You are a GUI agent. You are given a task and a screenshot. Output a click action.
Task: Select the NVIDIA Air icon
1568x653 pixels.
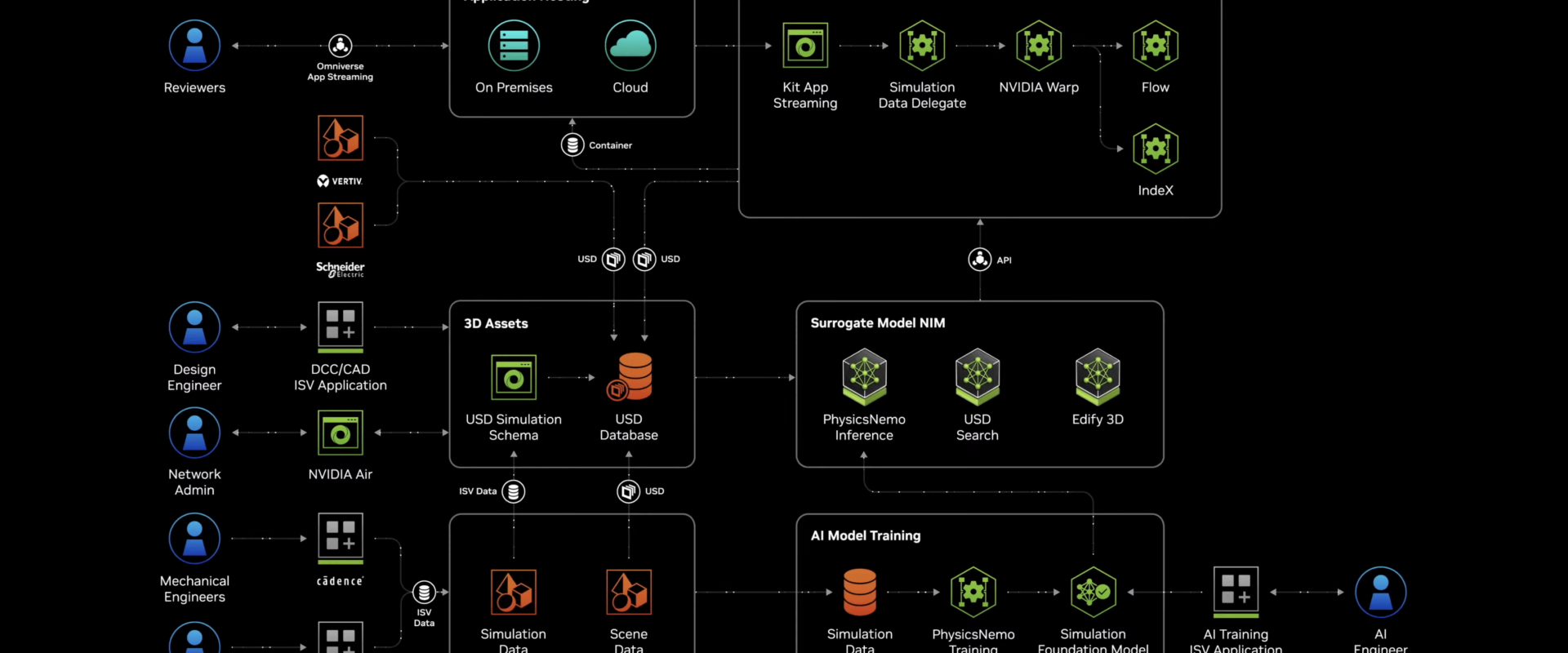341,433
